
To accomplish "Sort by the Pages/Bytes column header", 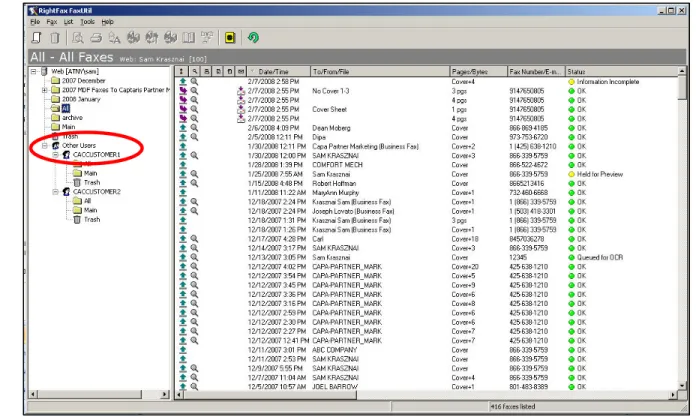I will 478,71.
